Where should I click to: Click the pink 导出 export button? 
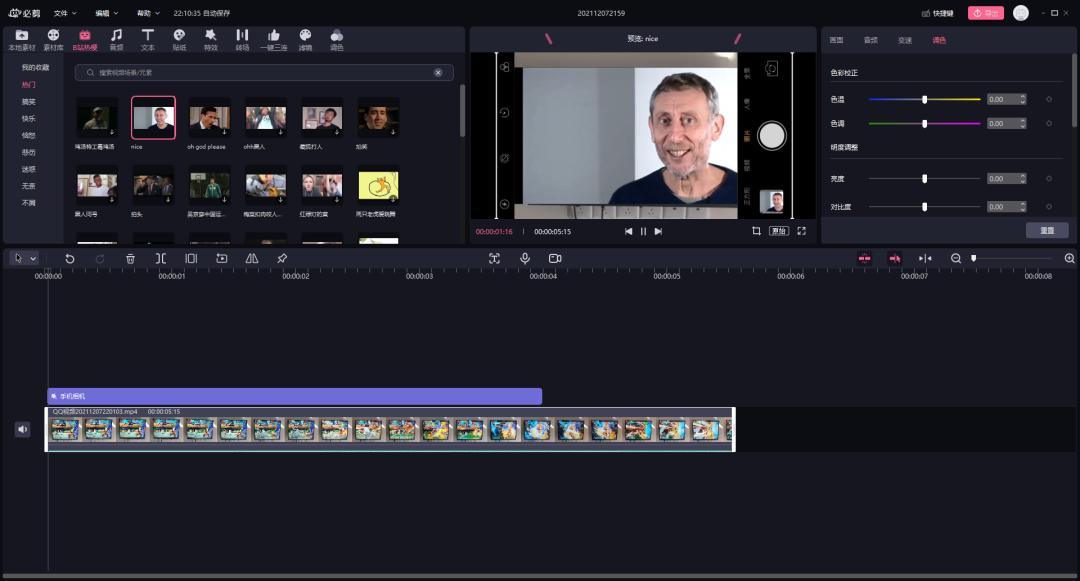point(984,14)
